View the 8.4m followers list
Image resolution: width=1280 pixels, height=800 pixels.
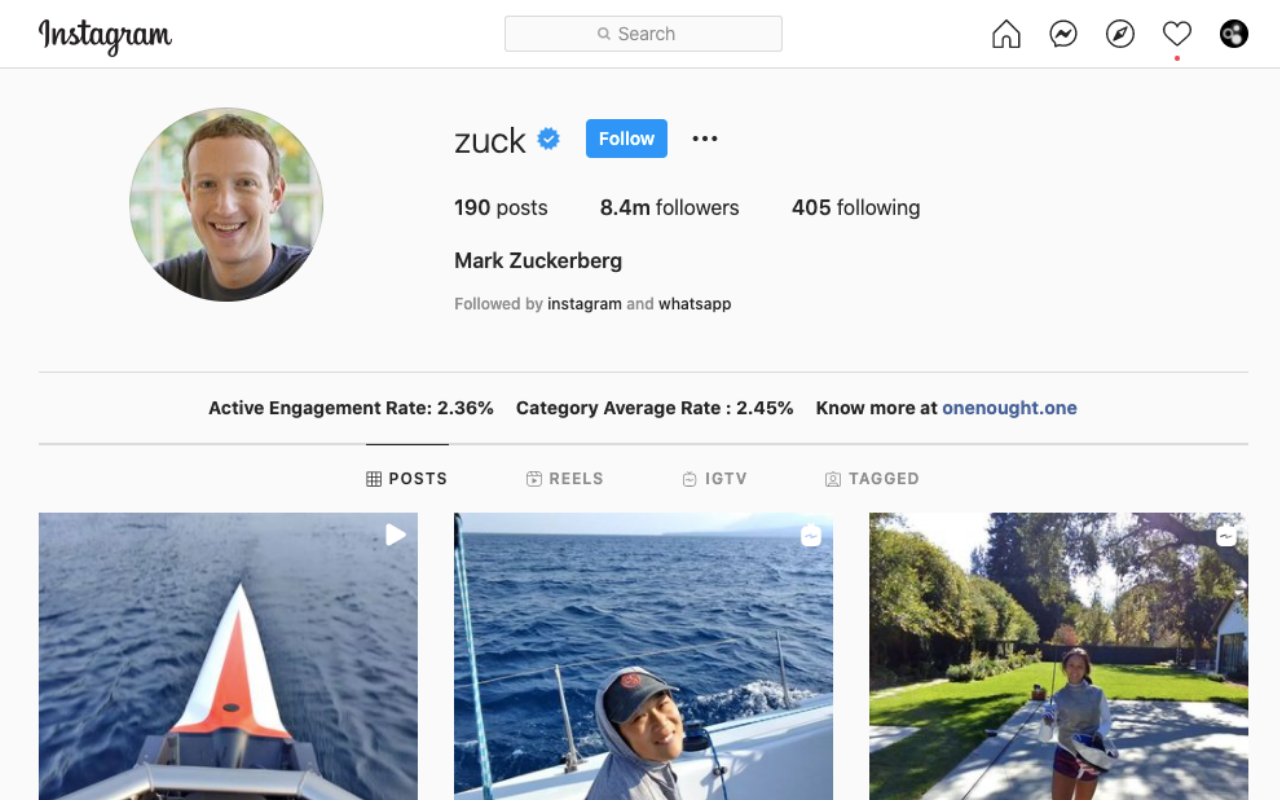669,208
